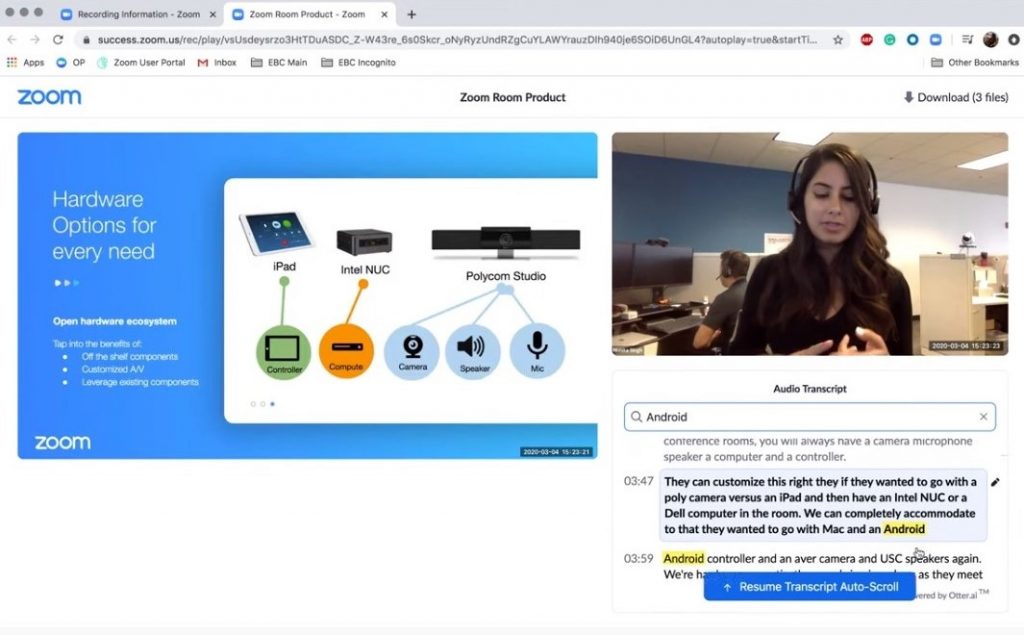Download the 3 recording files
This screenshot has width=1024, height=635.
pos(955,97)
